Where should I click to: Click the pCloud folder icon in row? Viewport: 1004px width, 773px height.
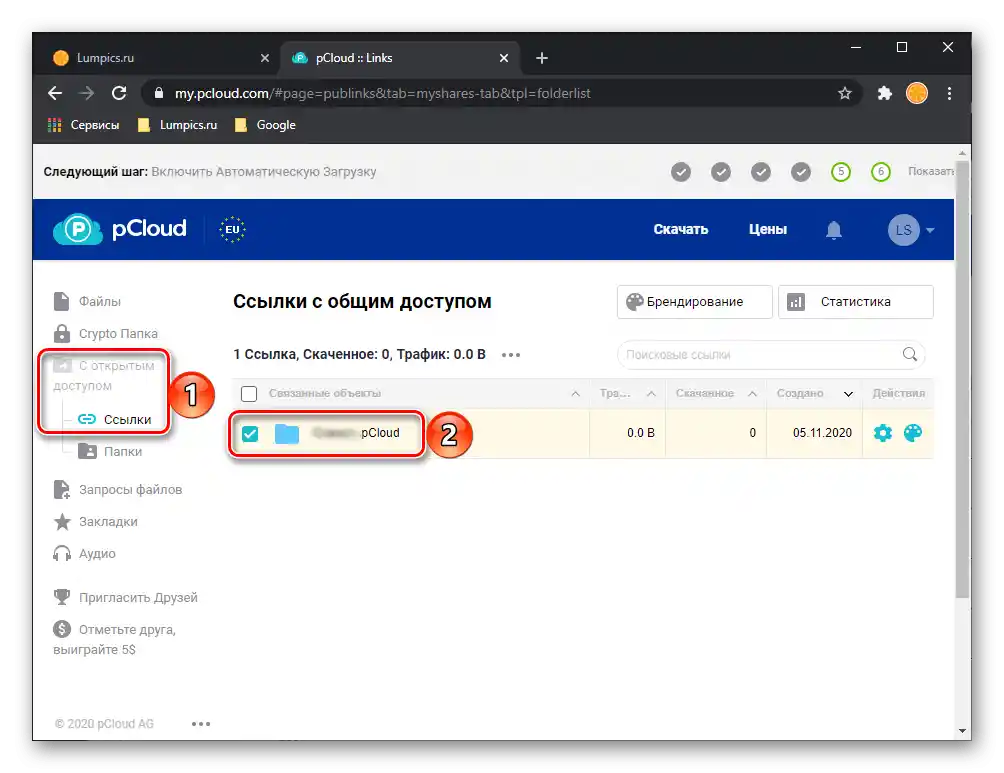tap(287, 434)
